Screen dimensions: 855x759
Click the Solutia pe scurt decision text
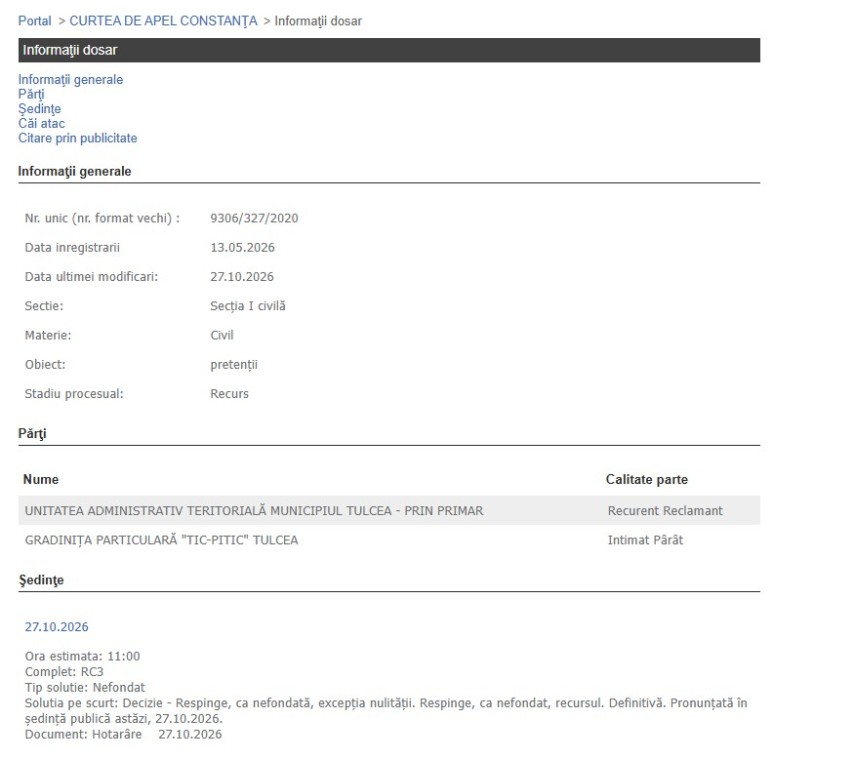pos(386,711)
